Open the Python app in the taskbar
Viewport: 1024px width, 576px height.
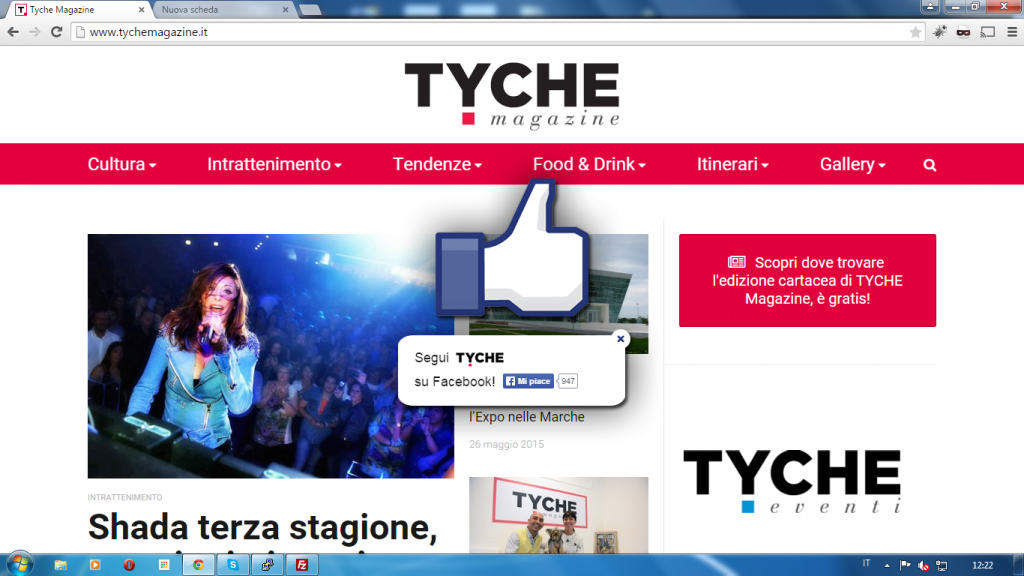[x=268, y=565]
